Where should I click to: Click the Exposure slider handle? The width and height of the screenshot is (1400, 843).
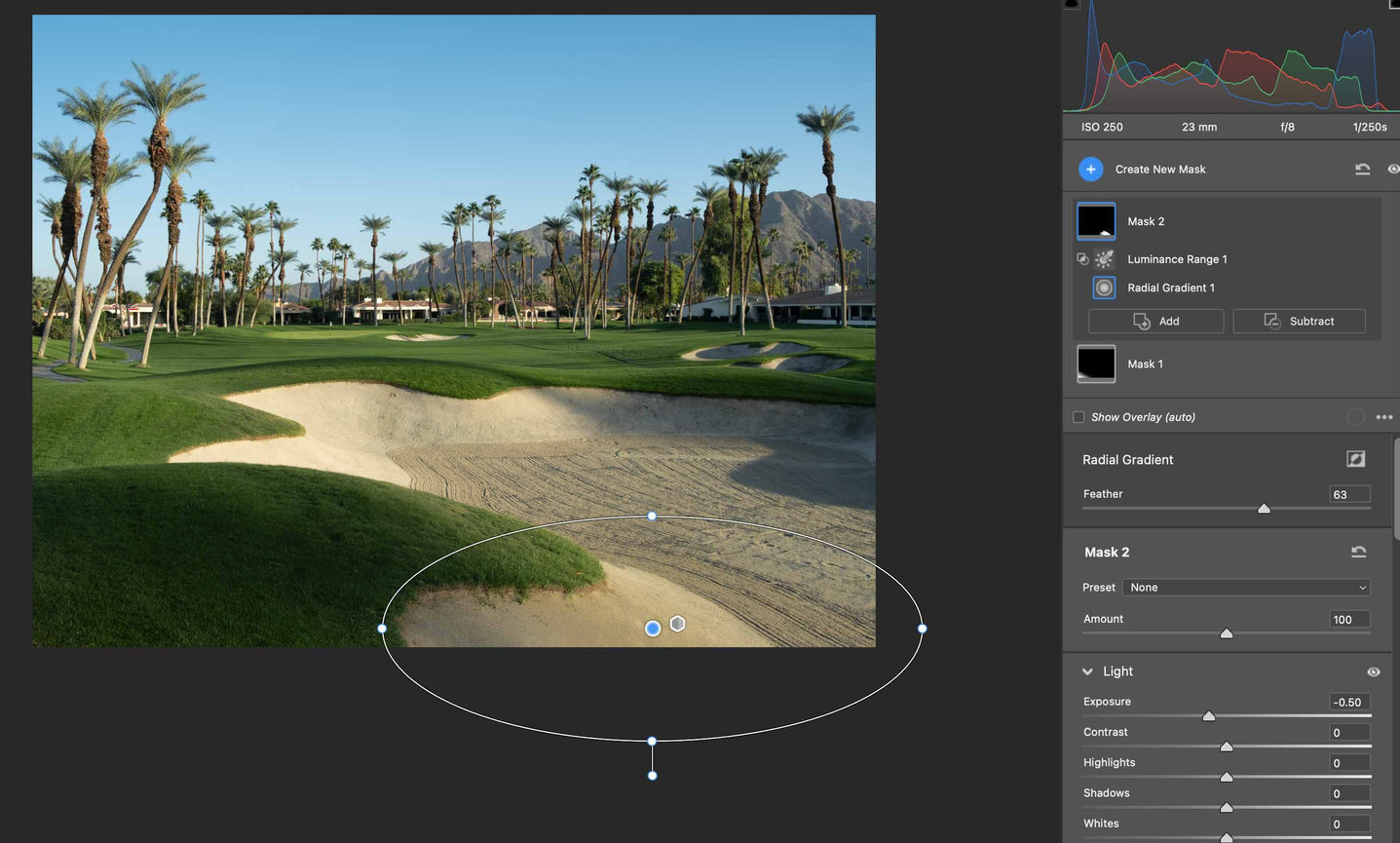1208,716
